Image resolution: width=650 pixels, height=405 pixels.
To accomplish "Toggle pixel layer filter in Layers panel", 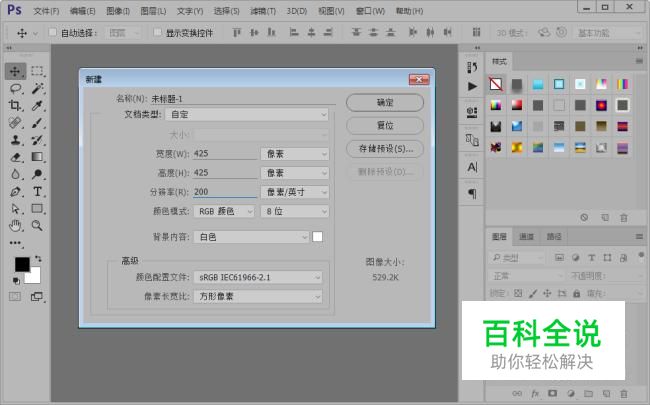I will coord(559,257).
